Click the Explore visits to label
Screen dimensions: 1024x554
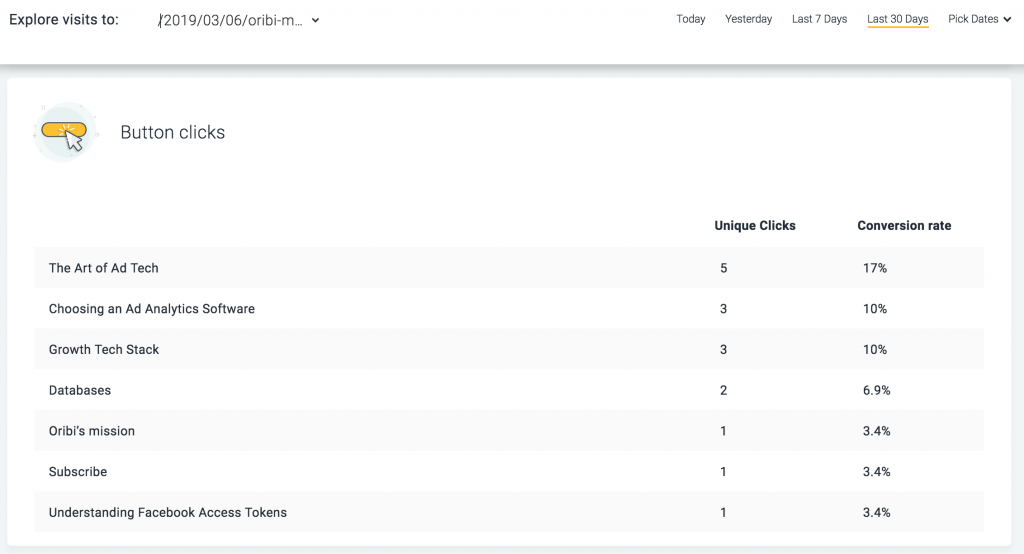tap(64, 20)
